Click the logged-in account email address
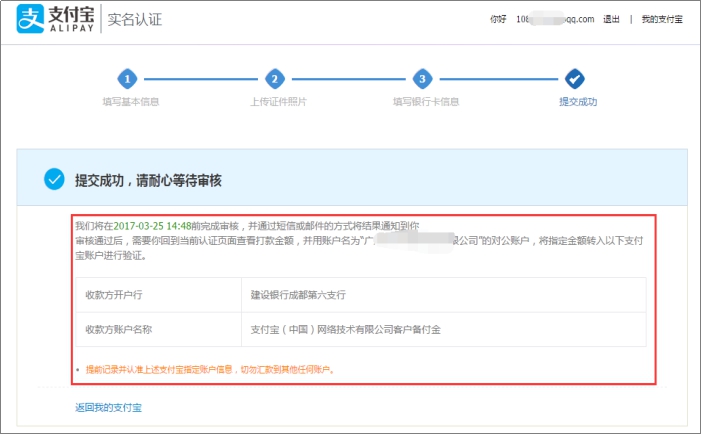 tap(554, 19)
